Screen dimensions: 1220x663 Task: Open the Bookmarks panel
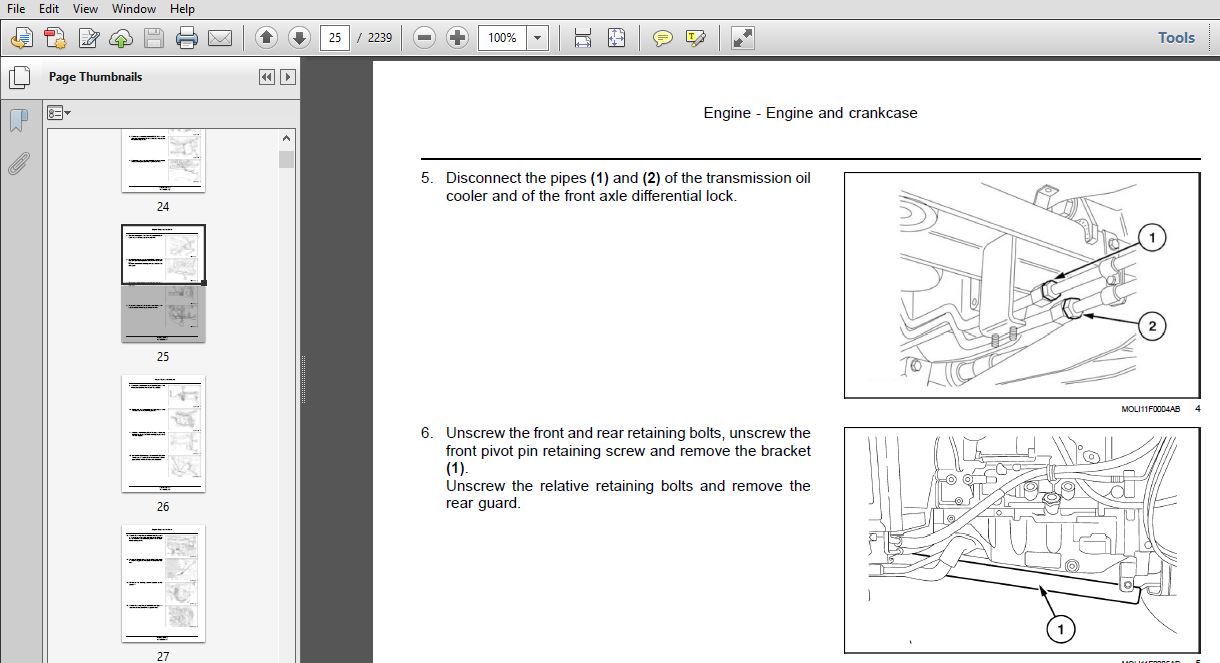19,121
